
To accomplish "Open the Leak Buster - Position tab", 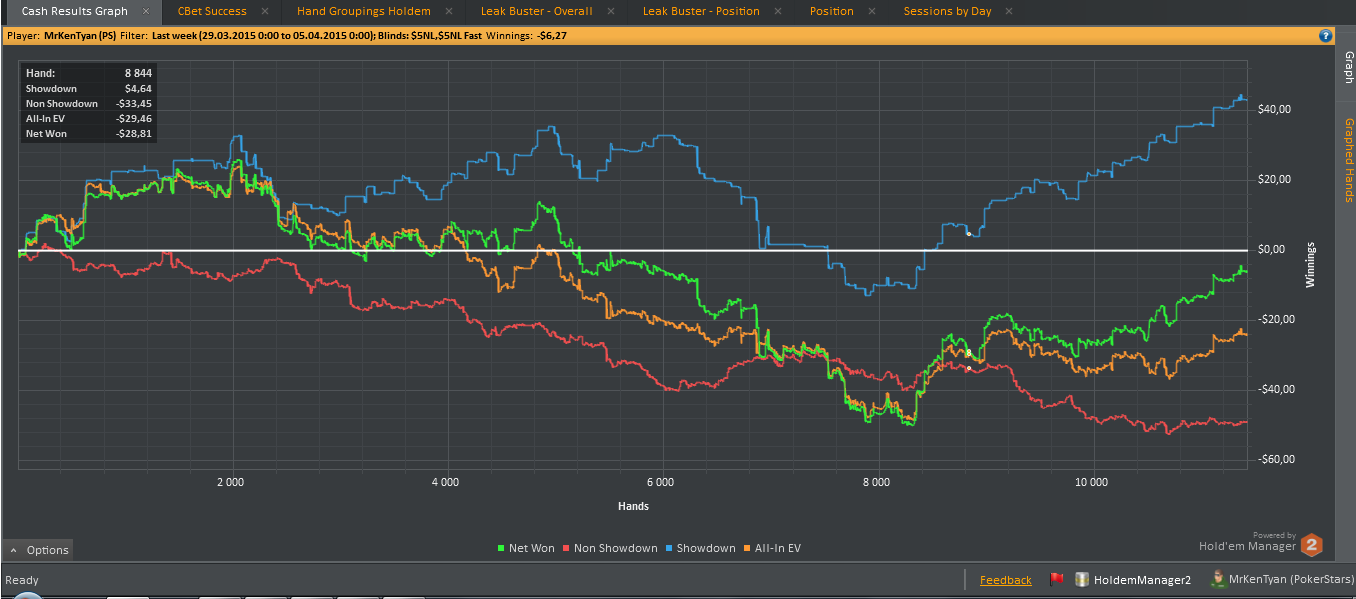I will tap(701, 11).
